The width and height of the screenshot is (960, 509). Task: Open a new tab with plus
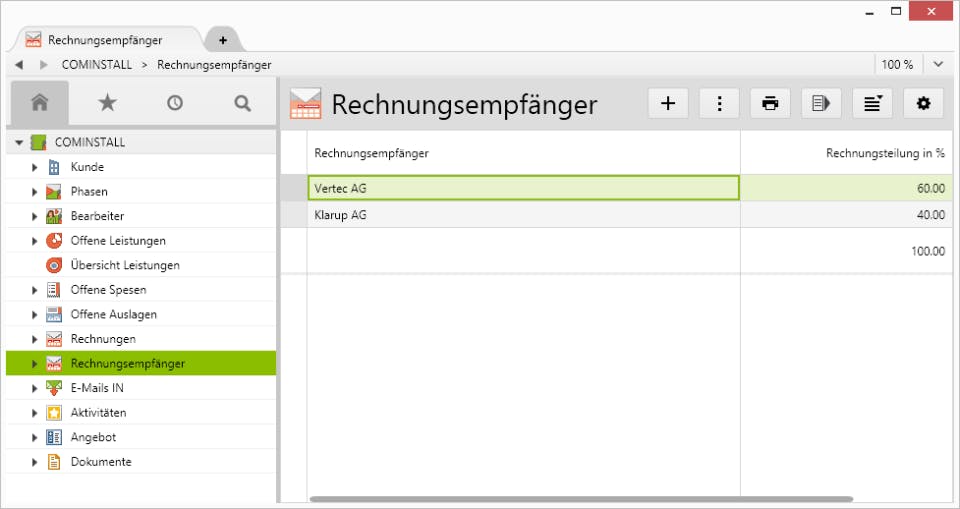tap(223, 40)
